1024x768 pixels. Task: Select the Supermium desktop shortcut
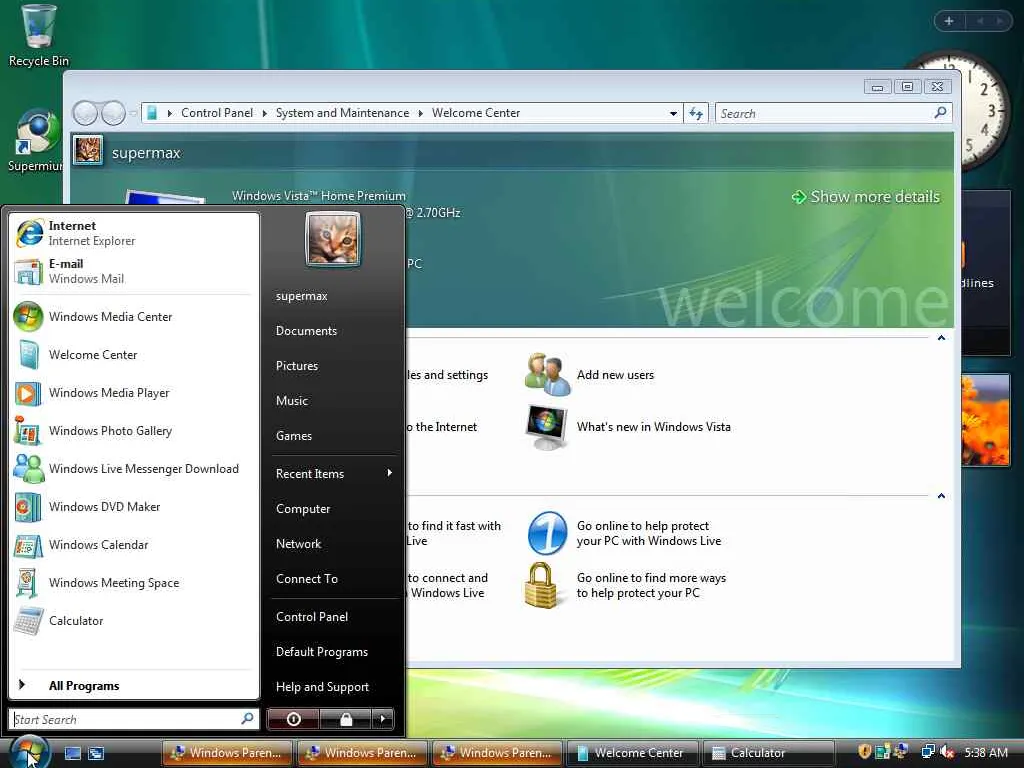coord(36,140)
